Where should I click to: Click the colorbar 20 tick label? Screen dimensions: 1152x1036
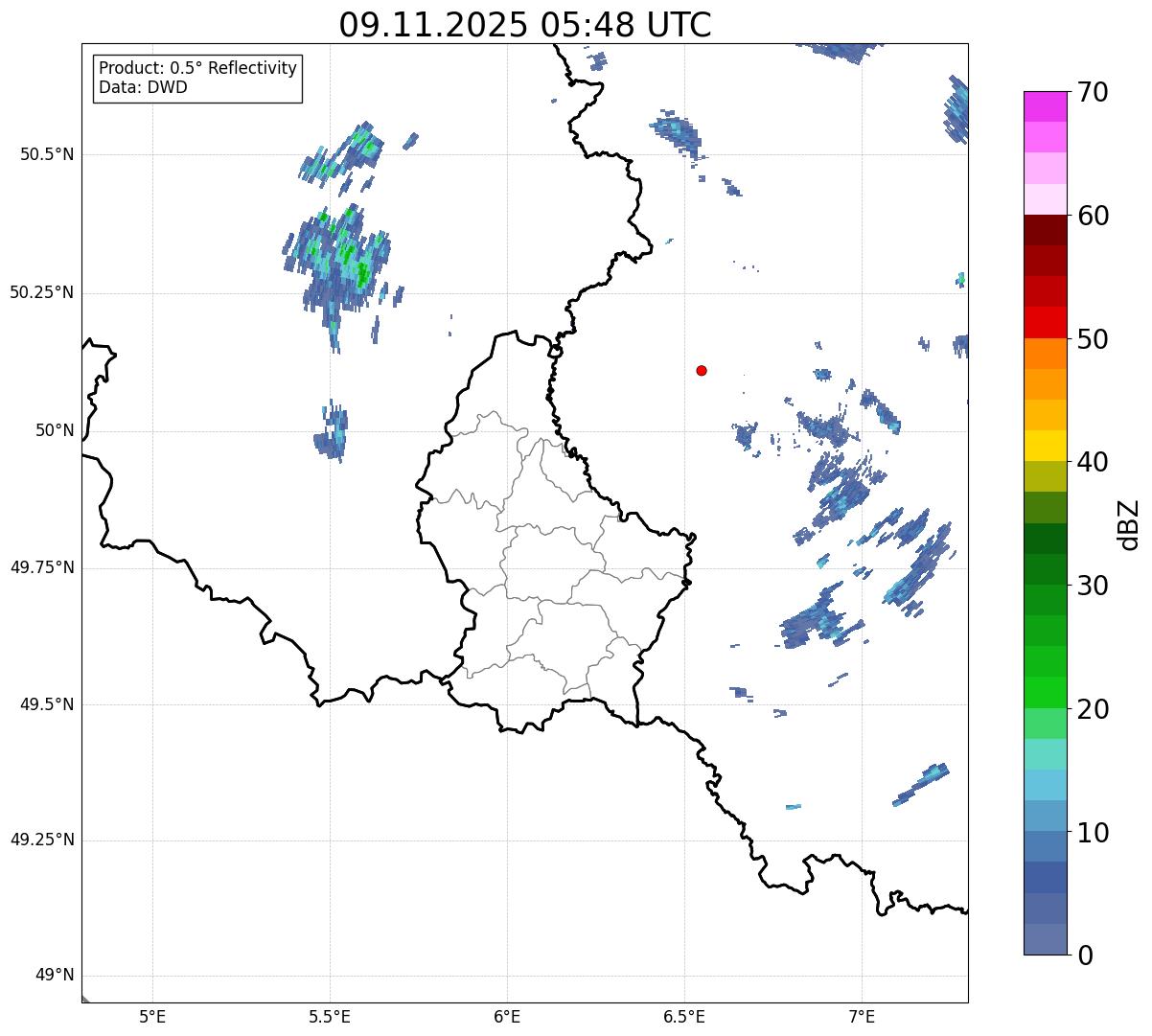point(1093,709)
